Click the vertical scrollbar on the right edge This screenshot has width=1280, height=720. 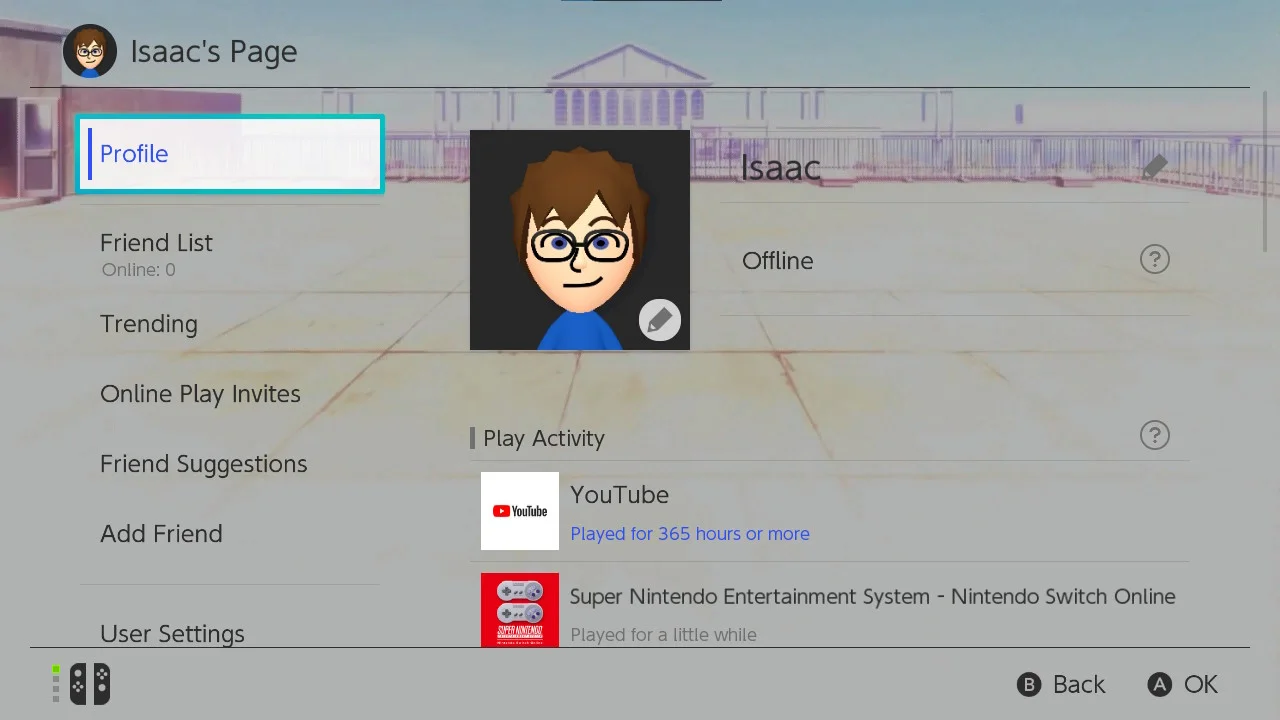(1266, 170)
